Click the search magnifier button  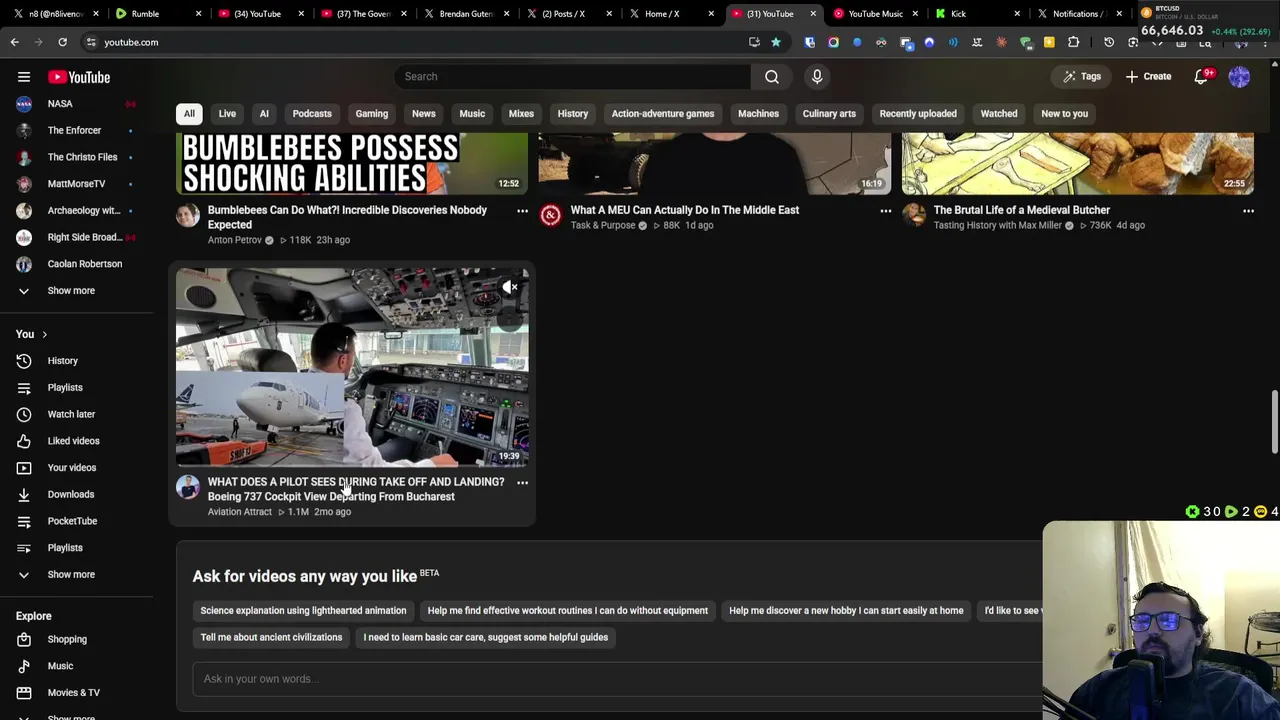772,77
